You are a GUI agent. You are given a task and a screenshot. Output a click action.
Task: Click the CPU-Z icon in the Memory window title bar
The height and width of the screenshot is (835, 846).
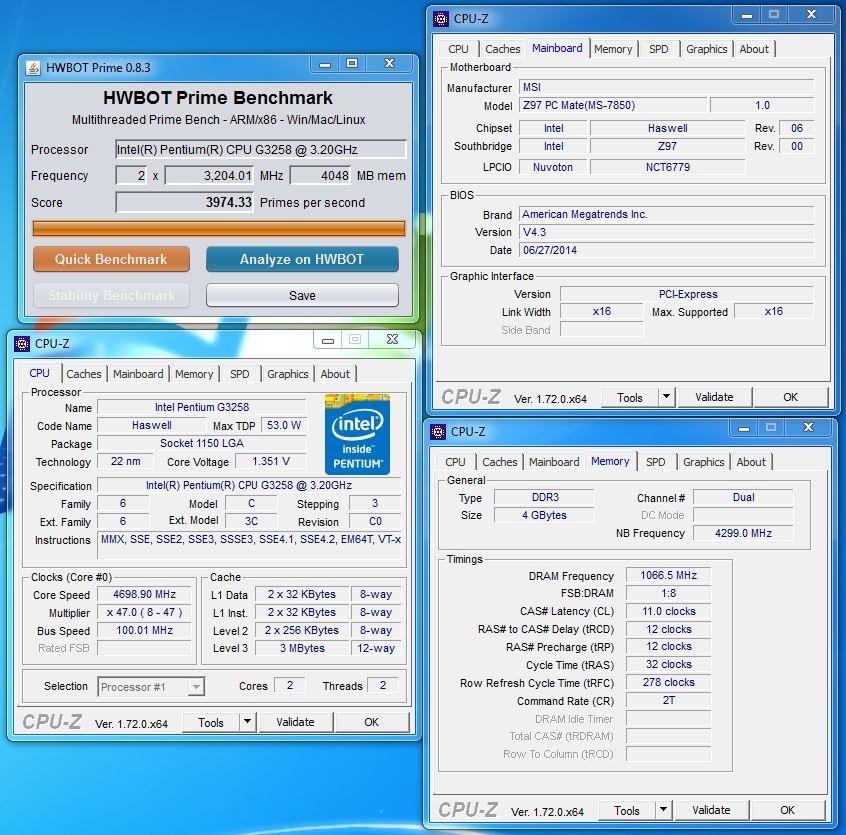(x=438, y=432)
